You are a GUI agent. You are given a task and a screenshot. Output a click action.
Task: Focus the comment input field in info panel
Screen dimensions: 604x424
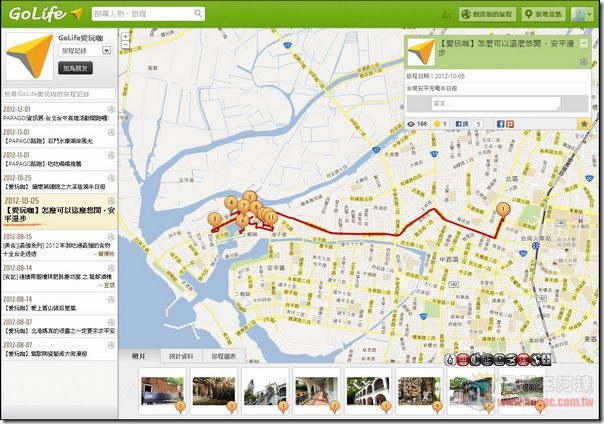coord(496,103)
